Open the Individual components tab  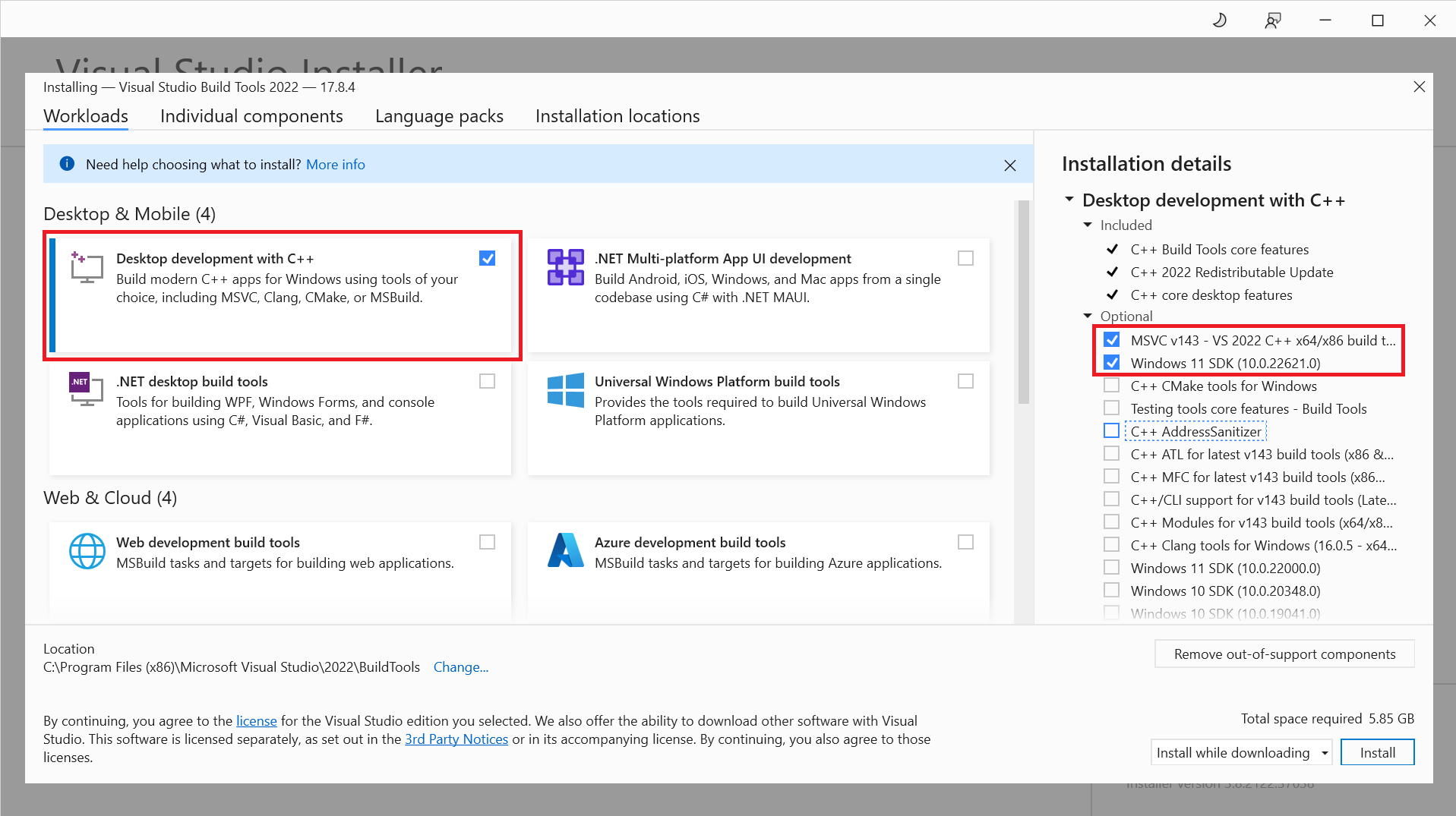251,116
